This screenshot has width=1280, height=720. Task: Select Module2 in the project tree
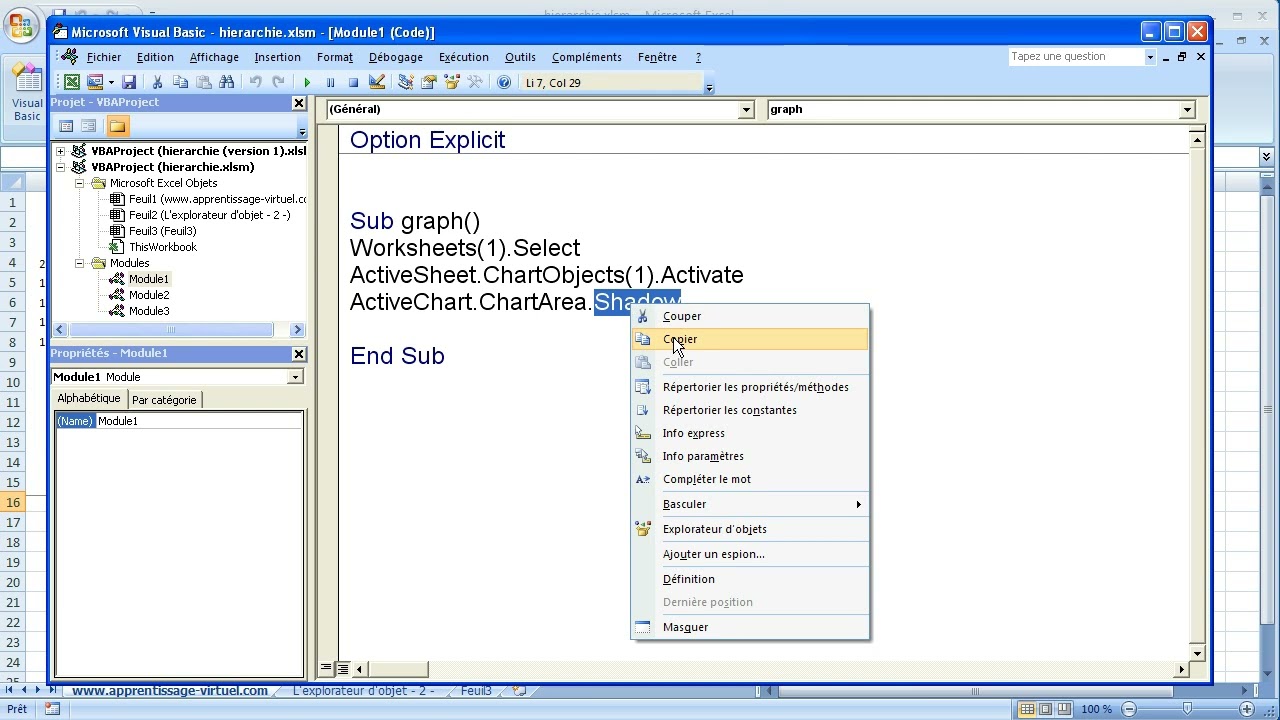pos(149,295)
